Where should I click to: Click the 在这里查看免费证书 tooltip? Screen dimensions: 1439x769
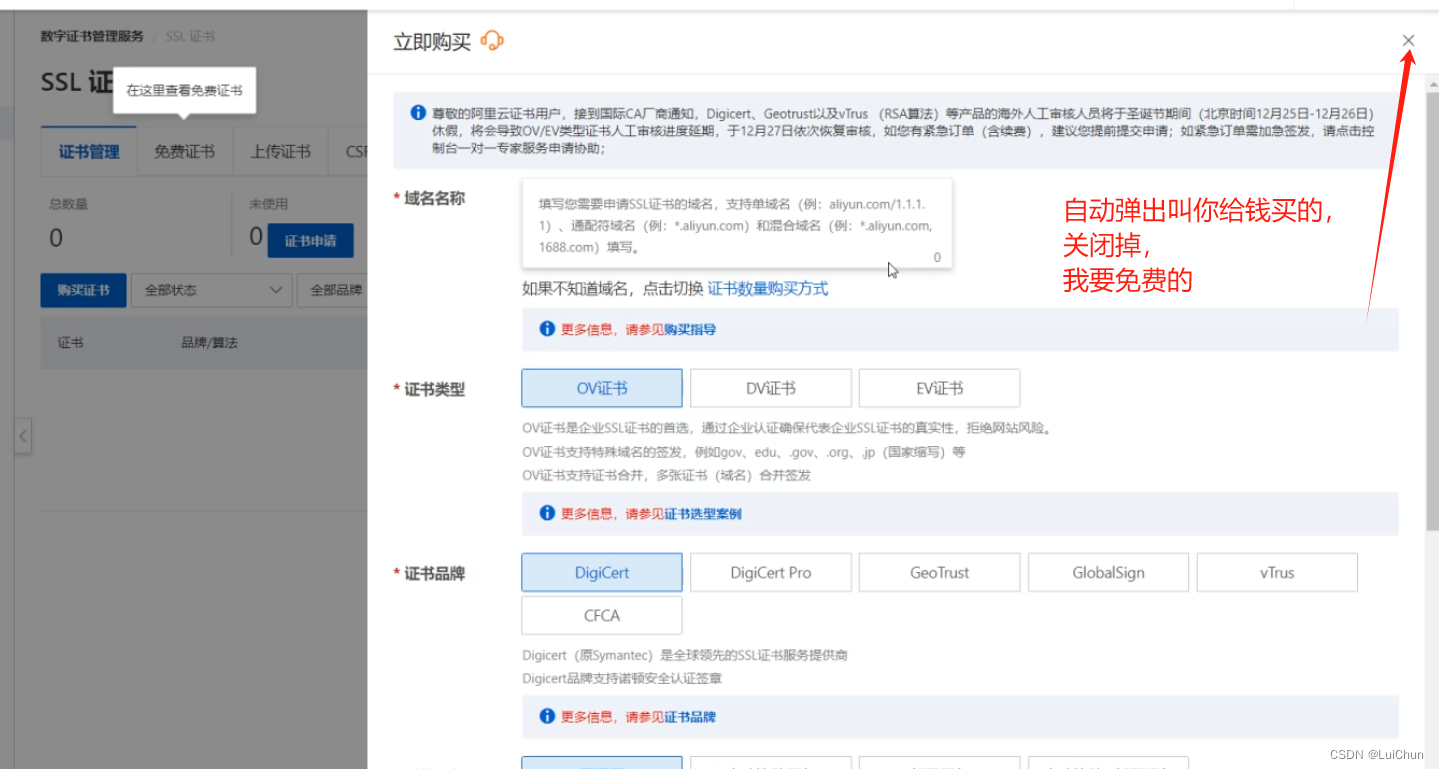184,90
